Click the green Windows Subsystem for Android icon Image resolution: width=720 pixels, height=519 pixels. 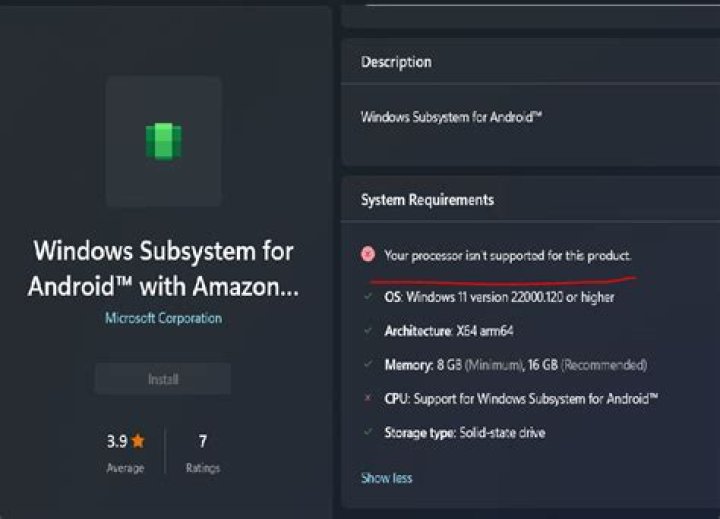click(x=163, y=141)
